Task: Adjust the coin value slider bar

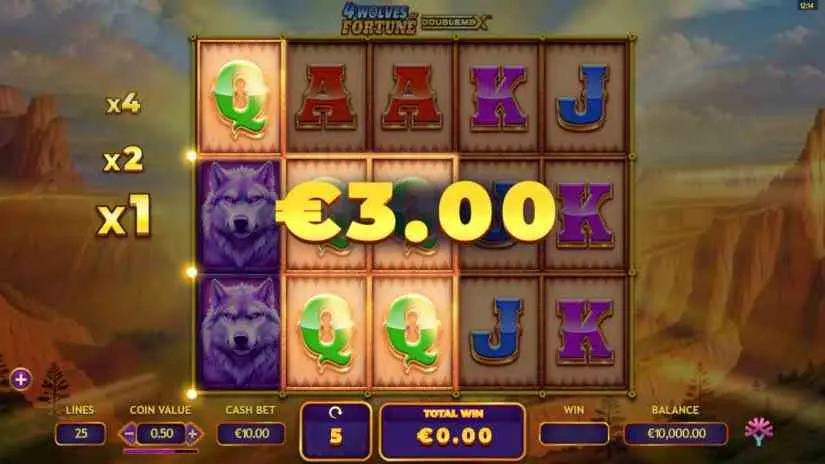Action: tap(160, 451)
